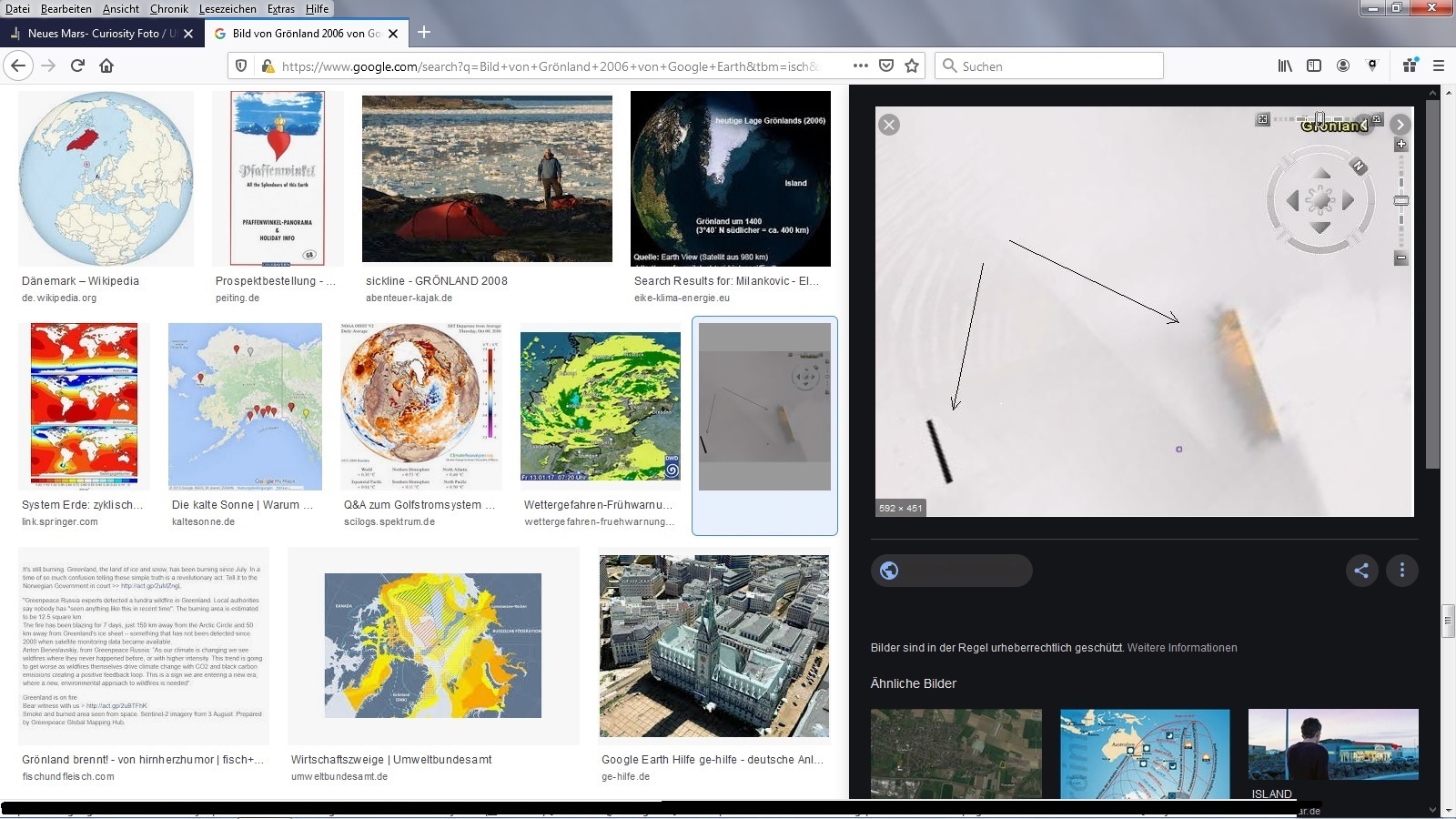Click the Firefox reload button
Screen dimensions: 1456x819
pyautogui.click(x=77, y=66)
